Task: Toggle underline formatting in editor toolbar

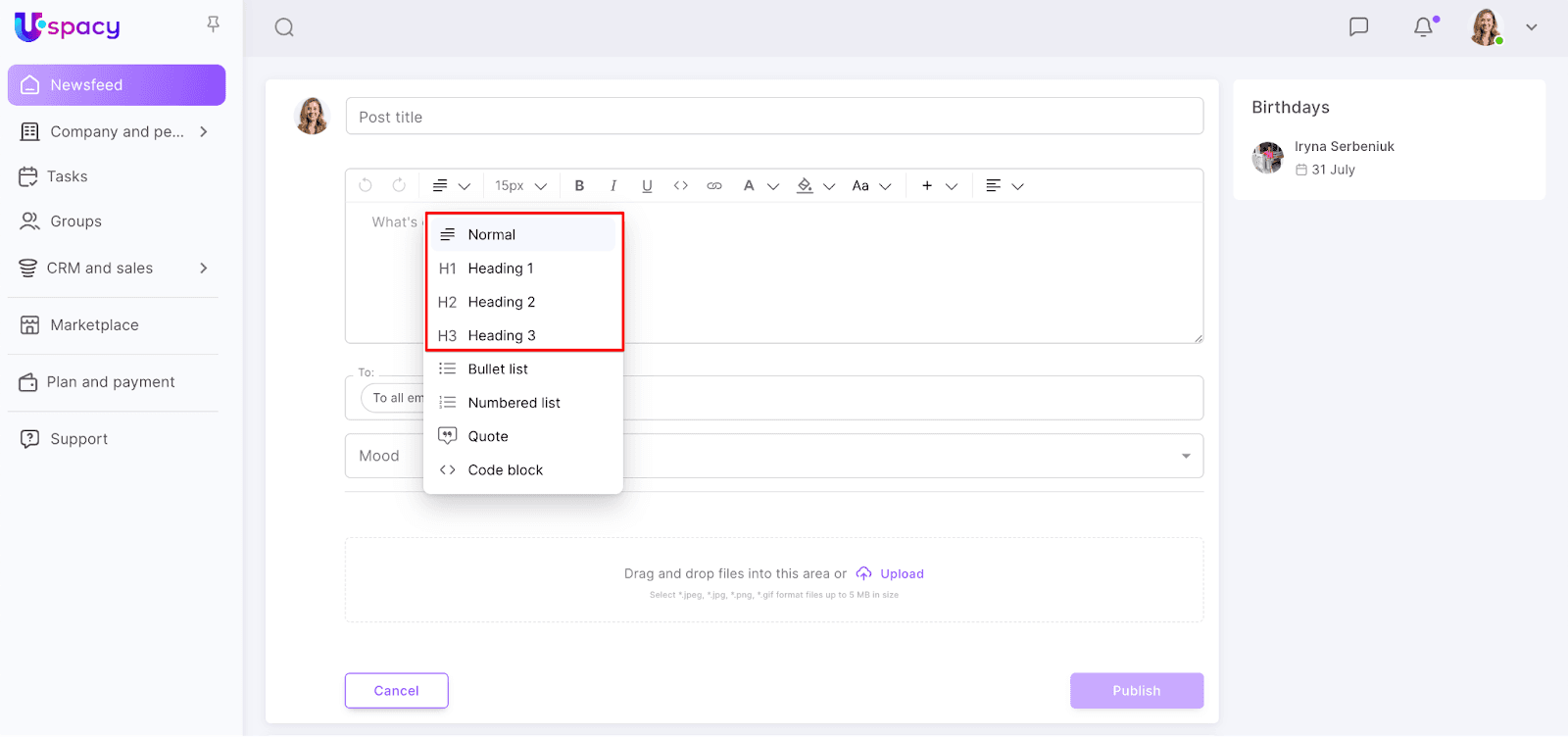Action: tap(647, 186)
